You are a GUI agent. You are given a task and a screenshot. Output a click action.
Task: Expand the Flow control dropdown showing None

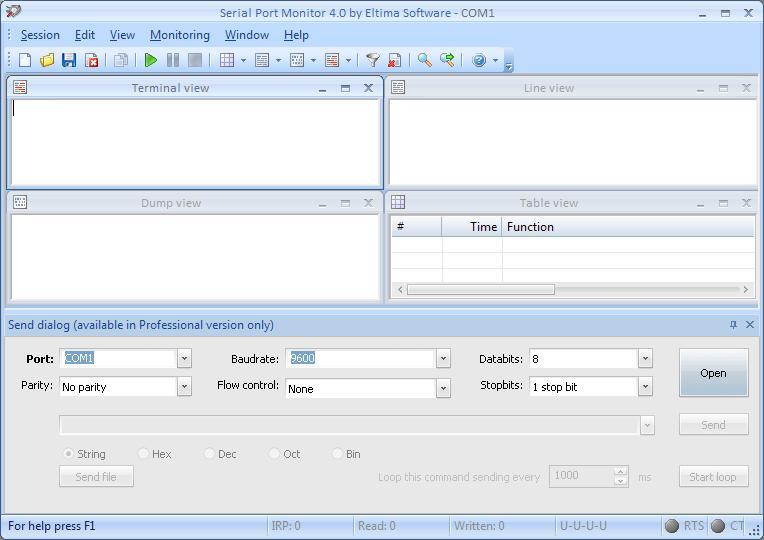(443, 388)
